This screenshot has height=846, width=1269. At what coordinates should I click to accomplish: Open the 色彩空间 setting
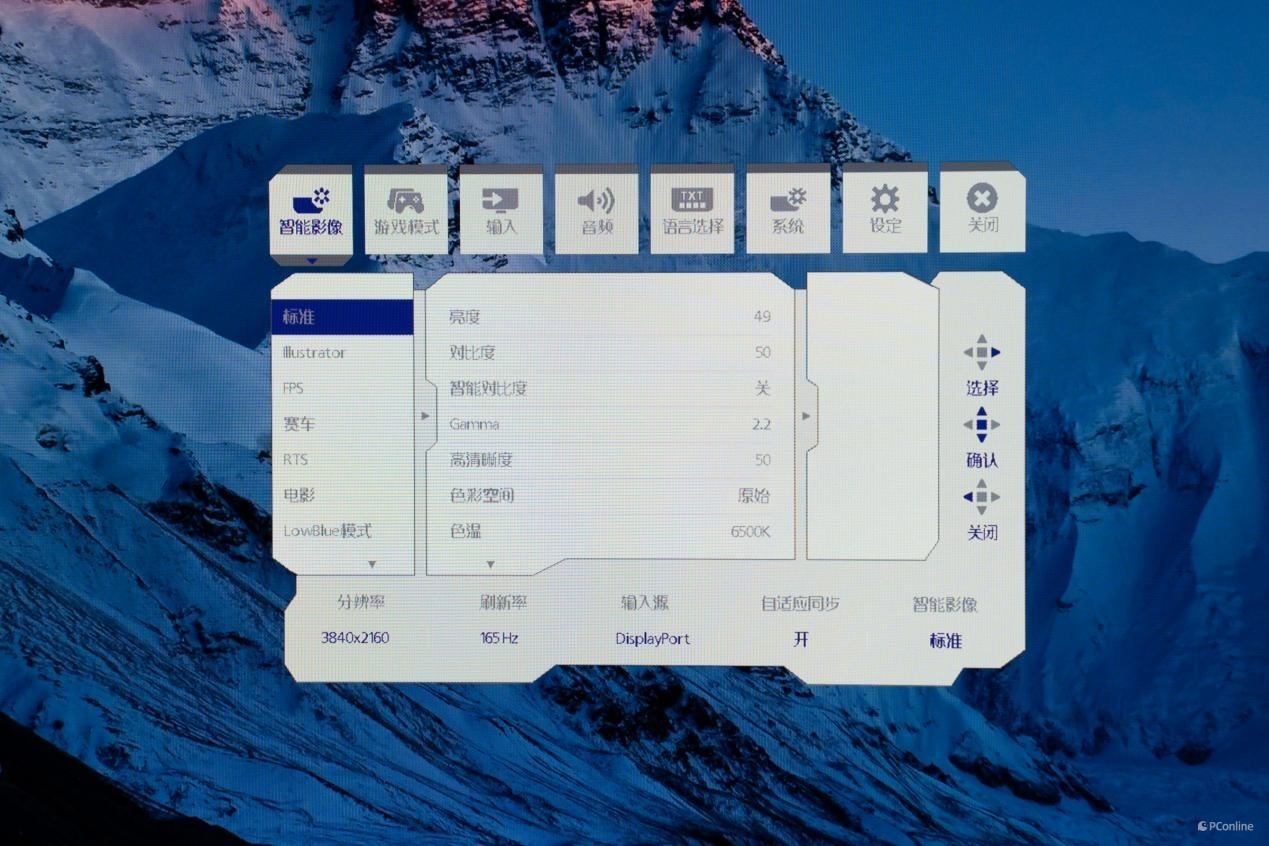[x=610, y=495]
